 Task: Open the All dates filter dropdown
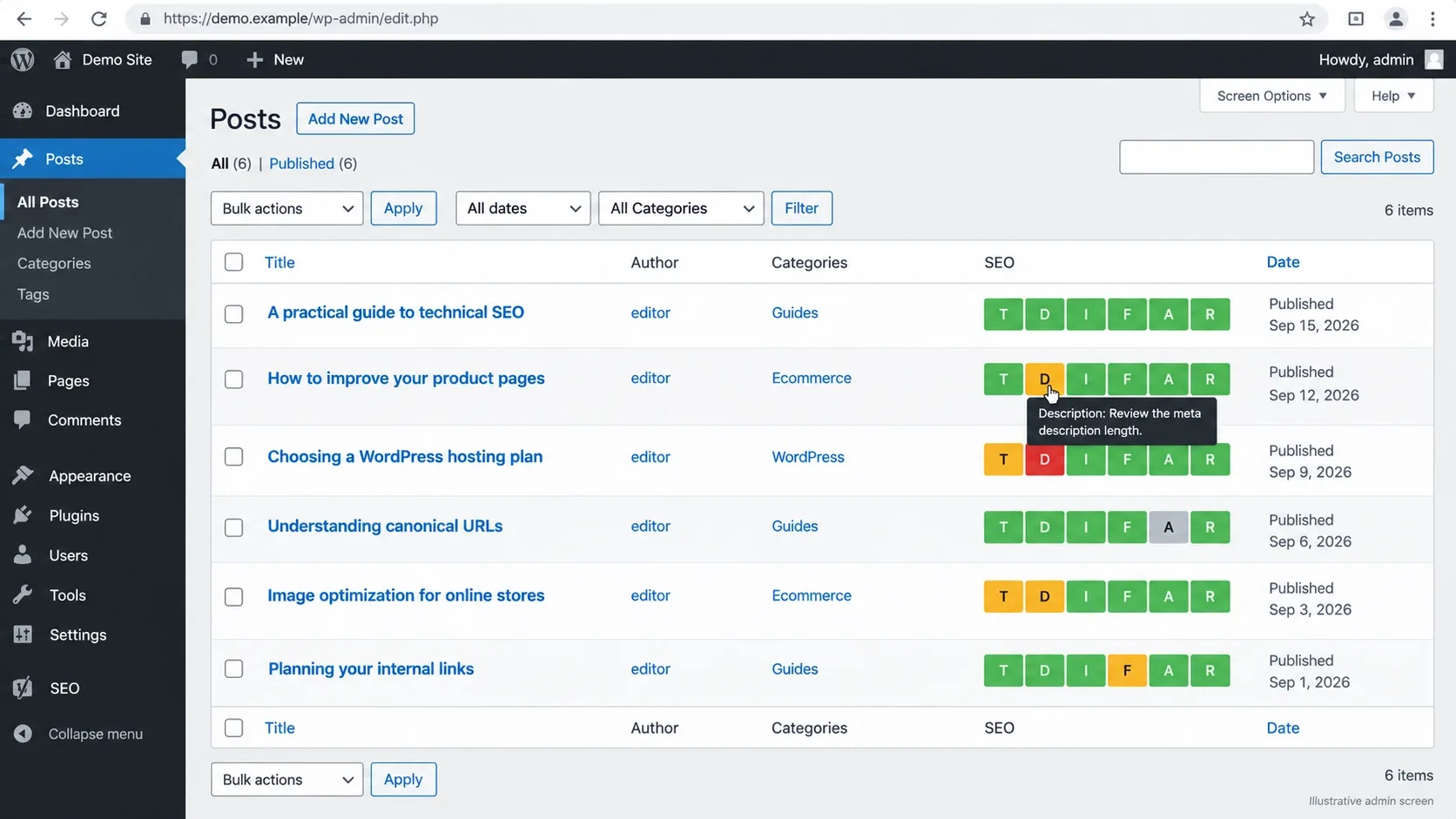click(x=522, y=208)
